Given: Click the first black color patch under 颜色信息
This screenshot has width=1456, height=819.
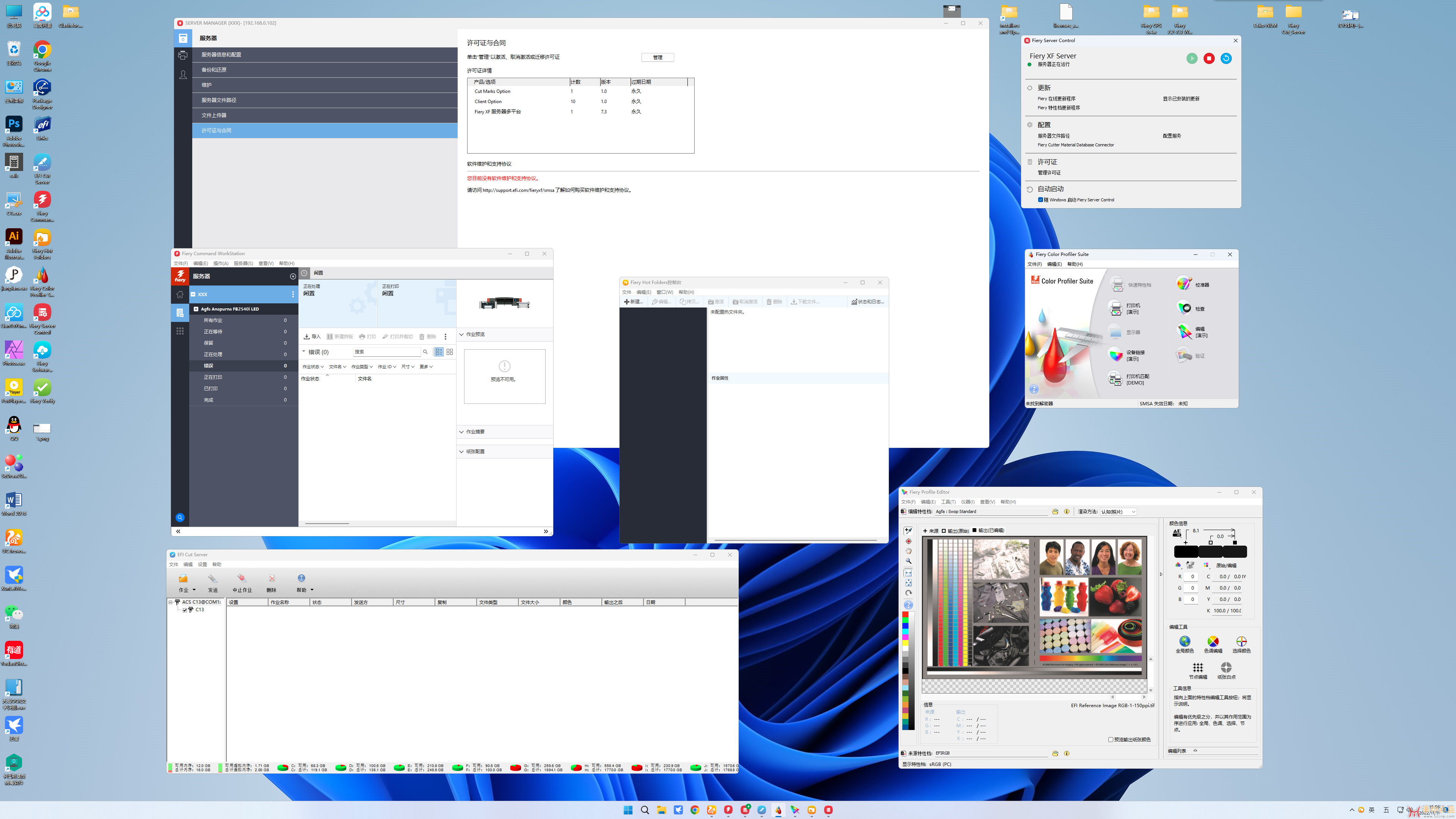Looking at the screenshot, I should coord(1186,552).
